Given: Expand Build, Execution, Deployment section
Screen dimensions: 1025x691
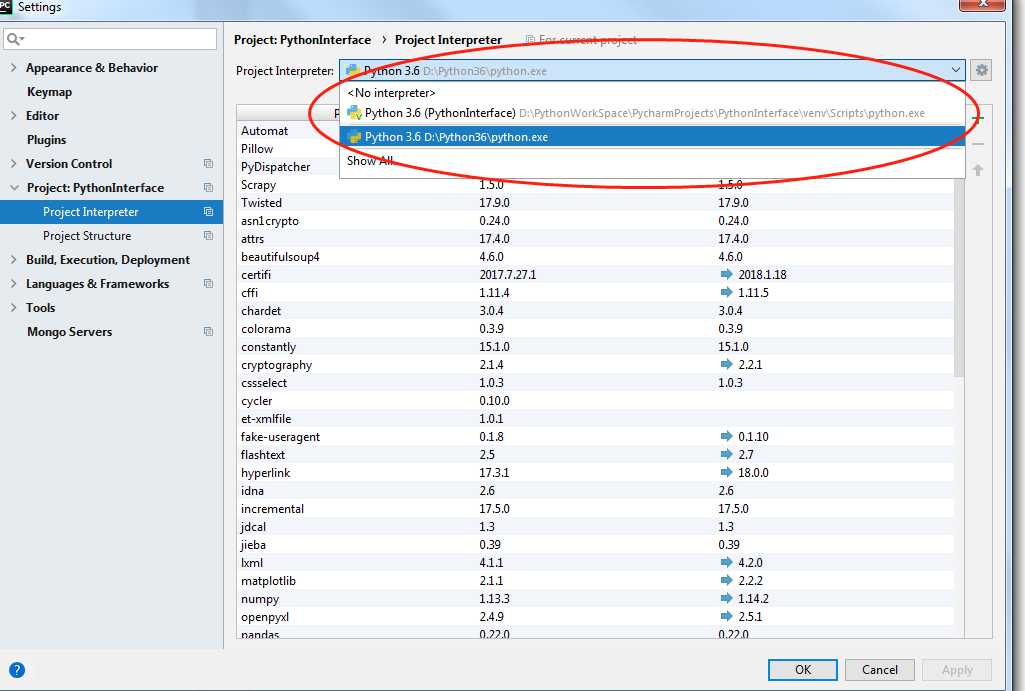Looking at the screenshot, I should (13, 260).
